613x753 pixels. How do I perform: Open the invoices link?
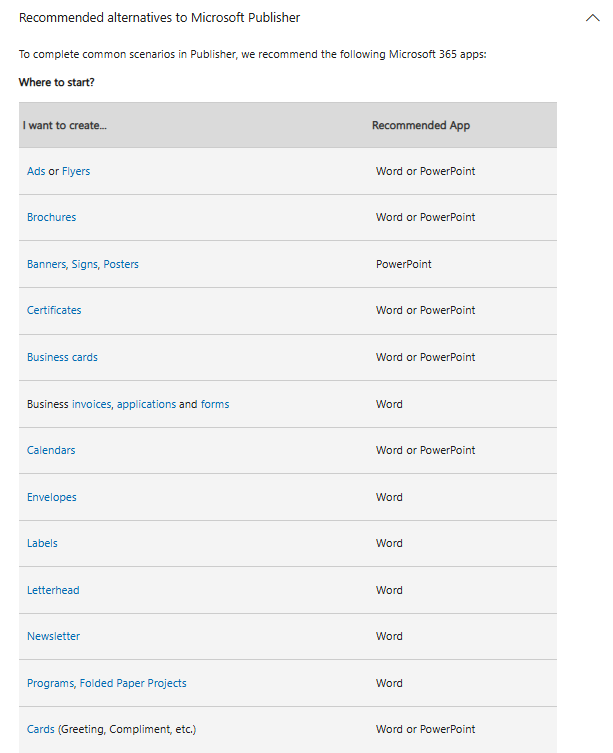(93, 404)
